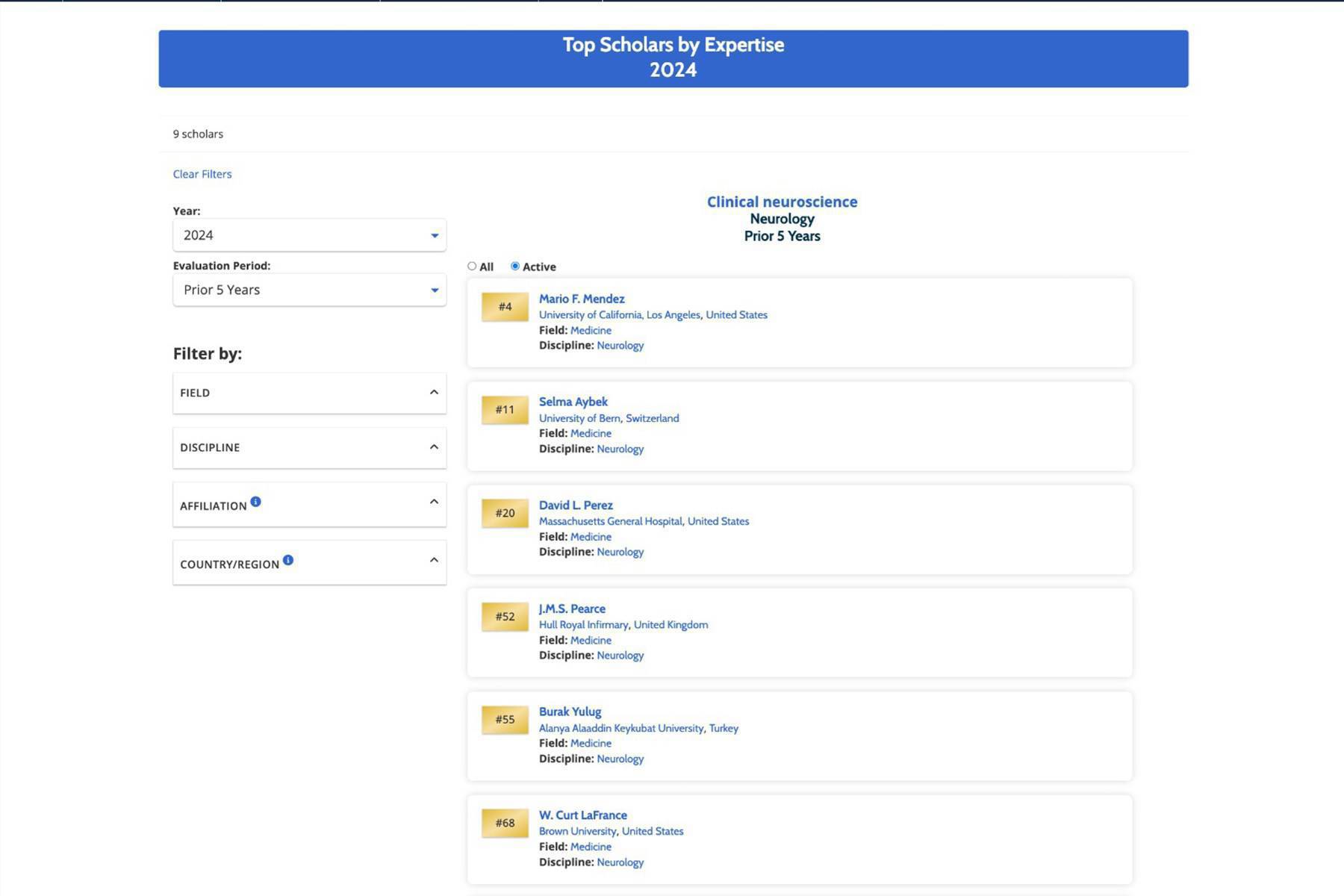Click the Clear Filters link

tap(202, 174)
